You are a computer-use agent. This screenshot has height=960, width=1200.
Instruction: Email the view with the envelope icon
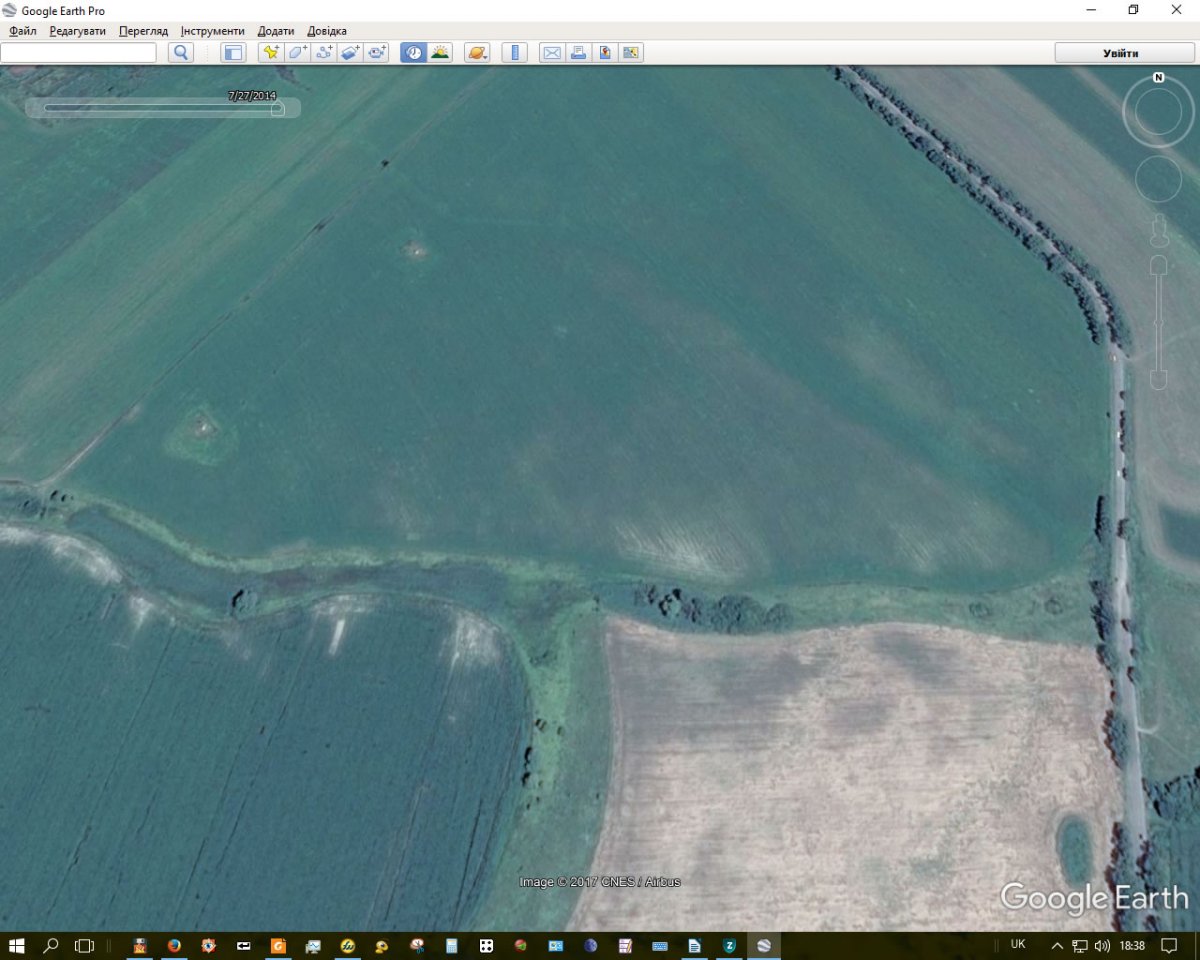point(551,53)
